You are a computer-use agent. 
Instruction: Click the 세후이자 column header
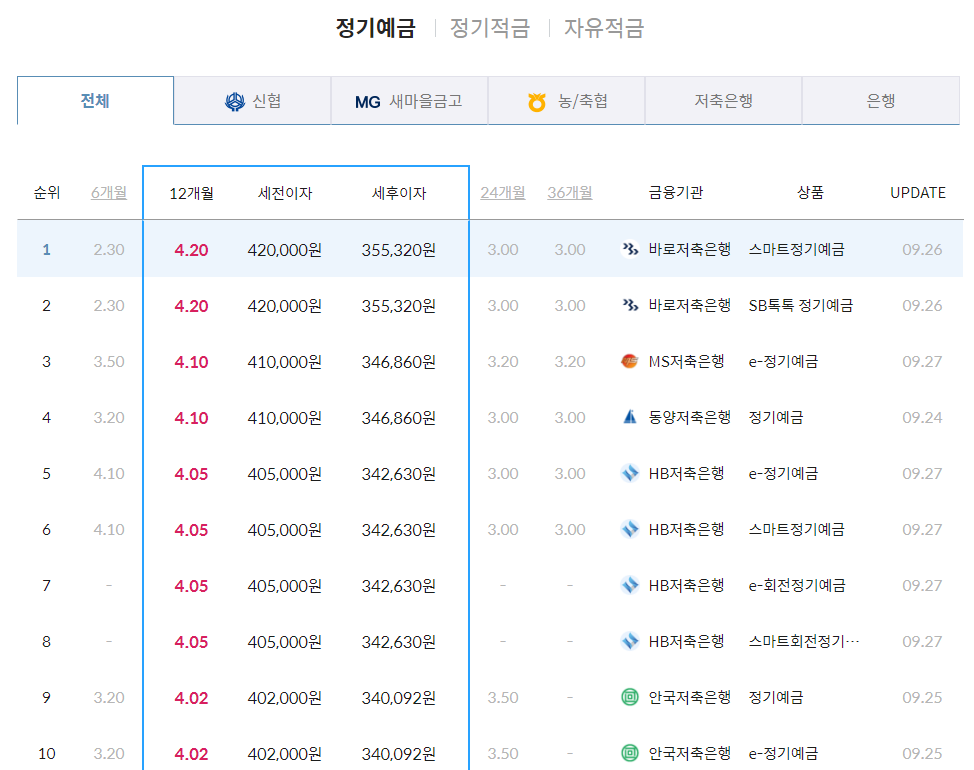tap(399, 194)
